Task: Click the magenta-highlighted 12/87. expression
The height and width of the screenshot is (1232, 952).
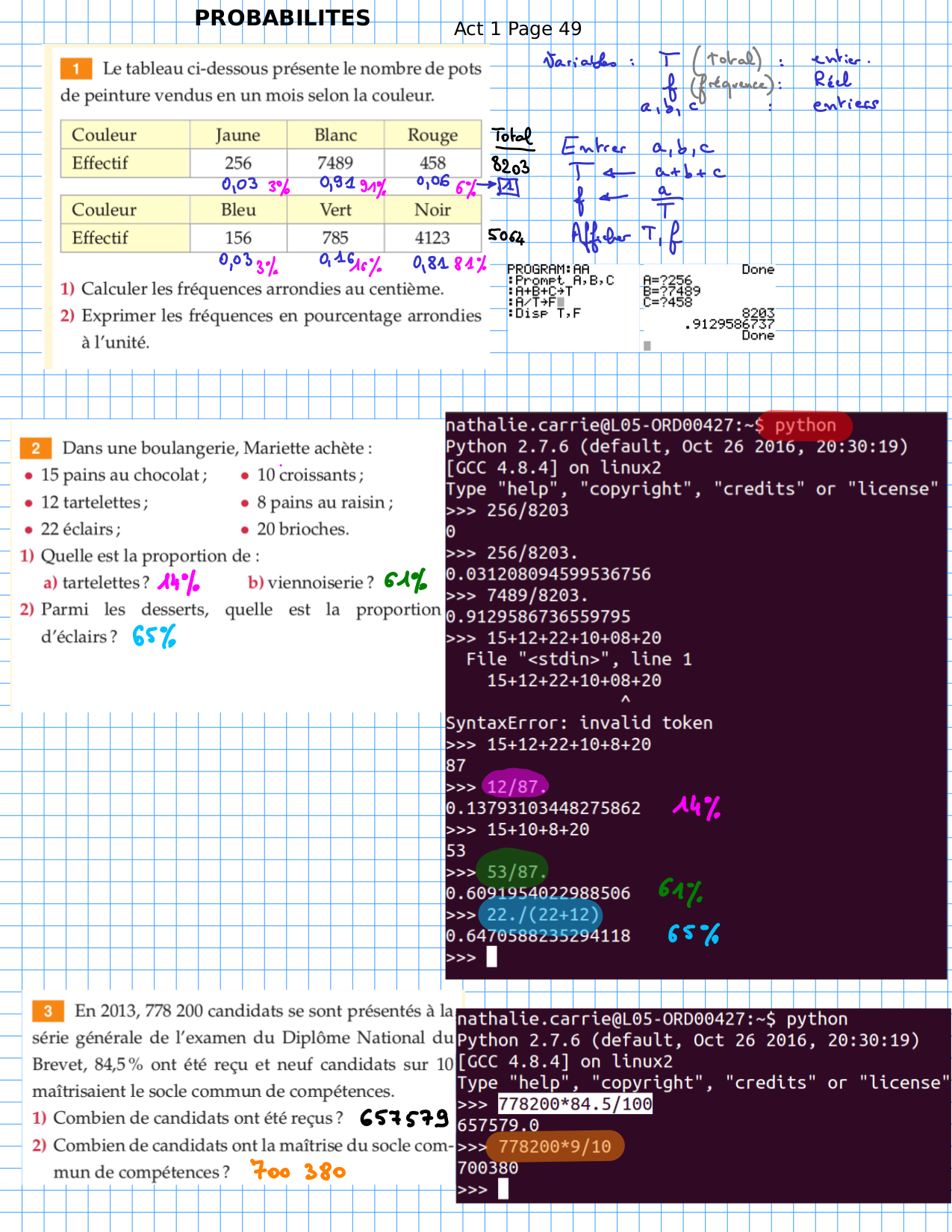Action: (x=515, y=787)
